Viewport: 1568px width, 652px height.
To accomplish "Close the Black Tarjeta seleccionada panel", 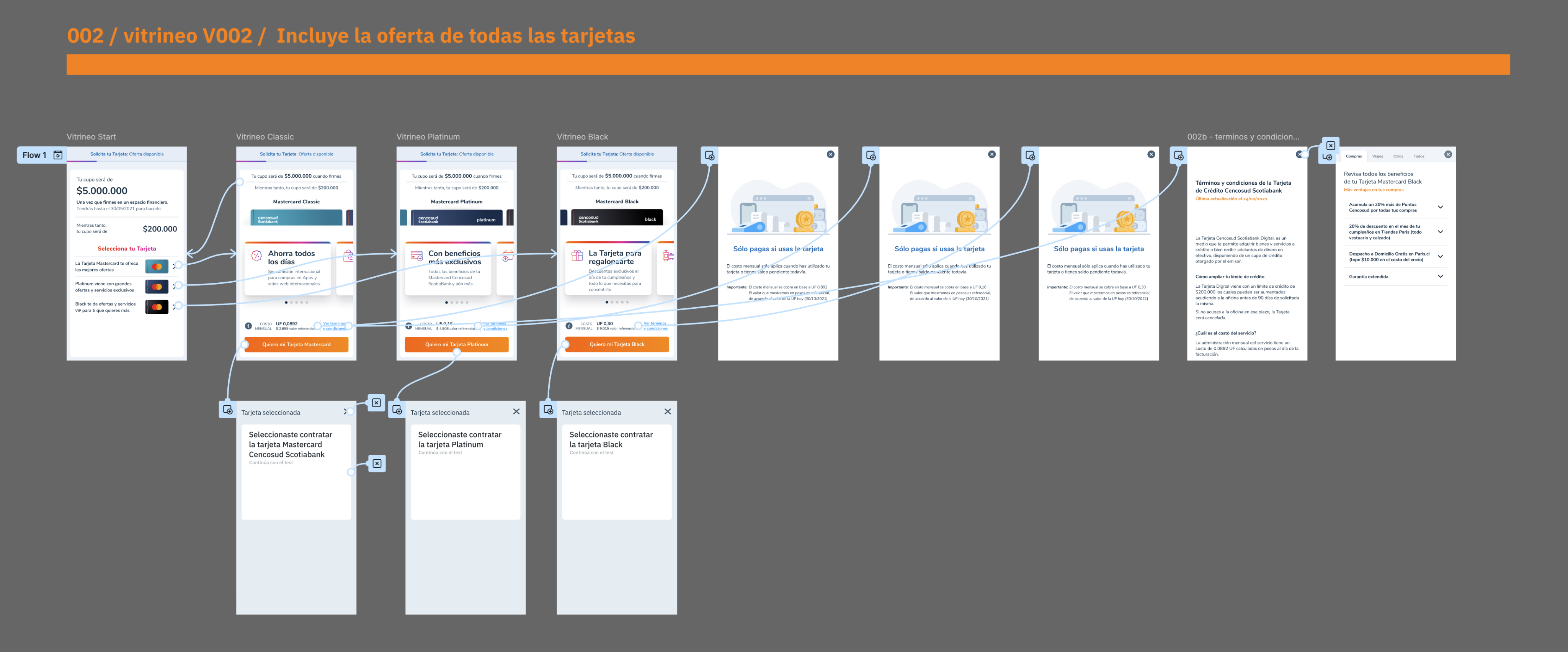I will coord(667,412).
